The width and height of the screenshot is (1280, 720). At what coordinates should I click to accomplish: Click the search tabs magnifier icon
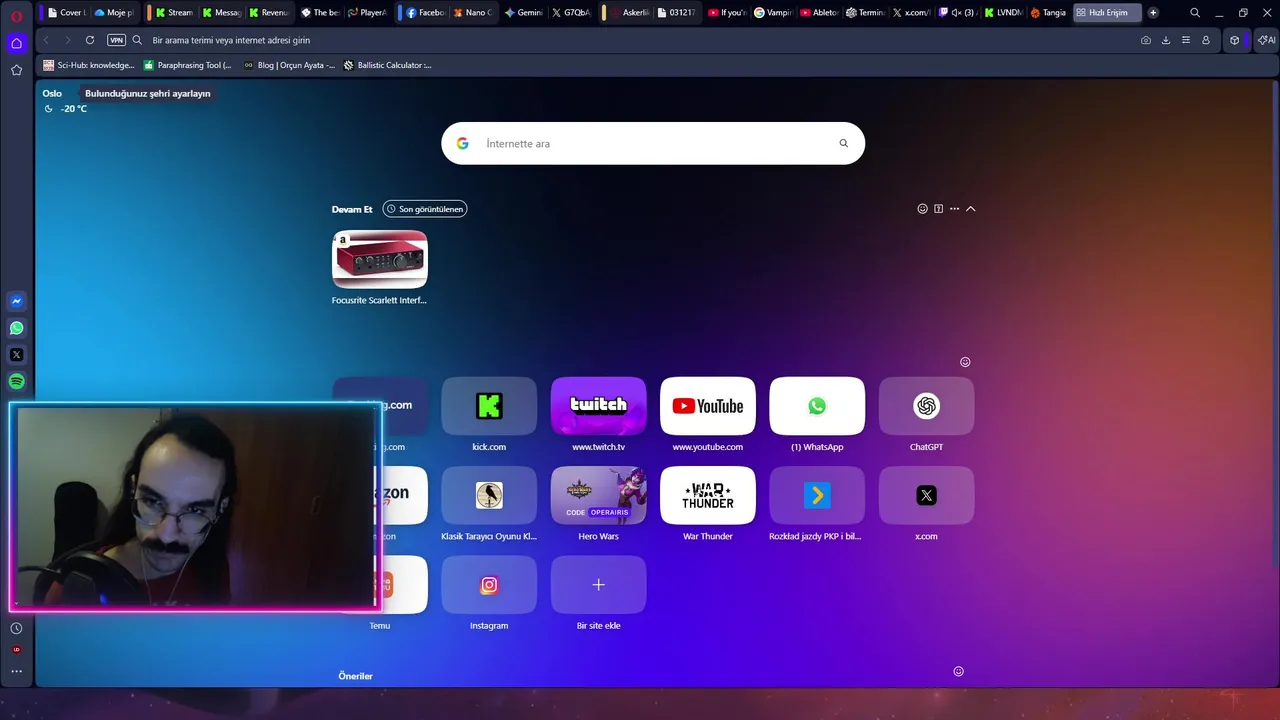[x=1195, y=13]
